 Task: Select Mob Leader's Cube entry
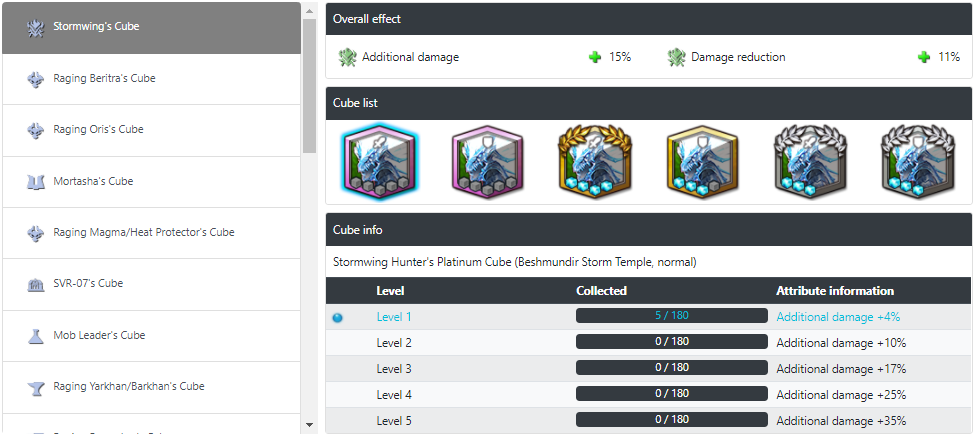coord(151,336)
